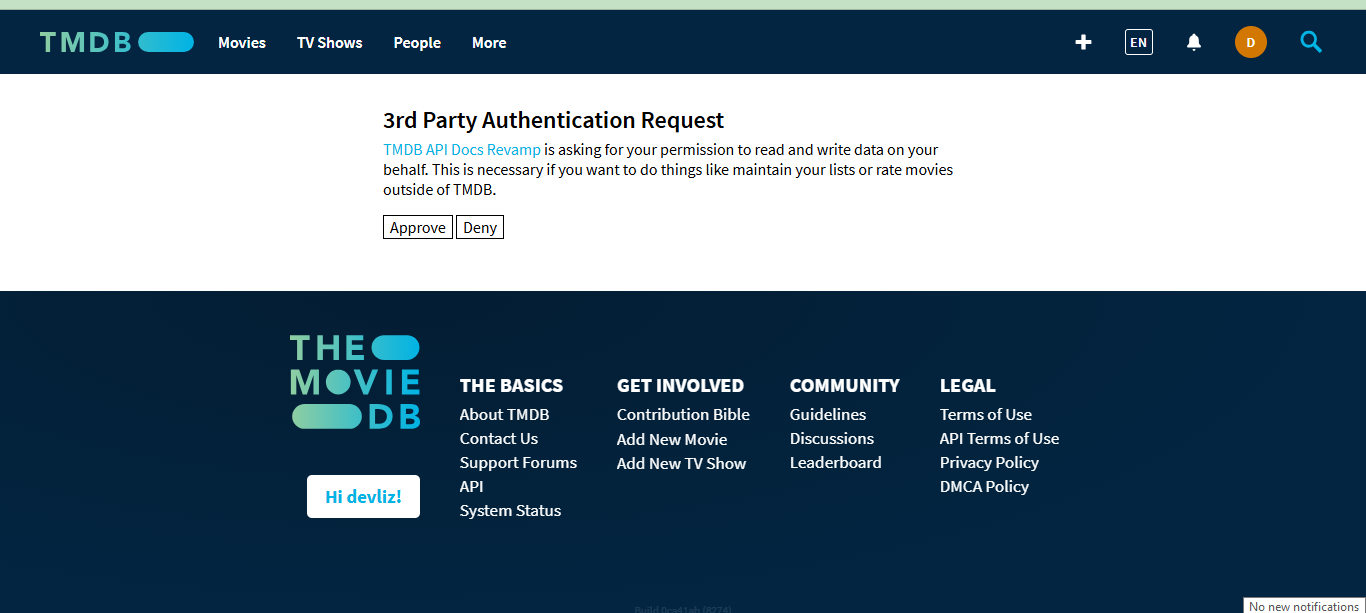Image resolution: width=1366 pixels, height=613 pixels.
Task: Open the EN language selector
Action: (x=1138, y=42)
